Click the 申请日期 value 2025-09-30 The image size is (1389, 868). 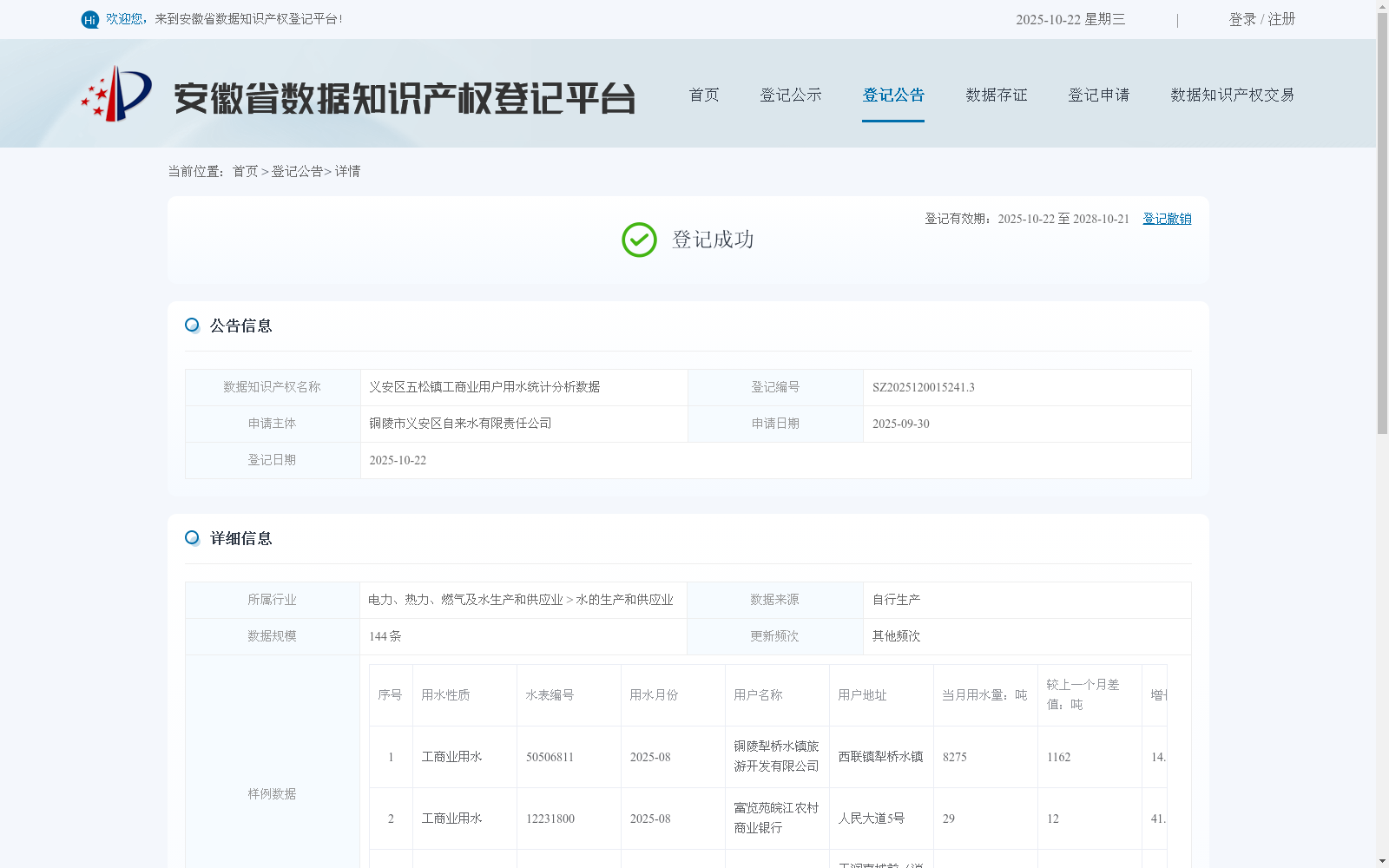tap(901, 424)
